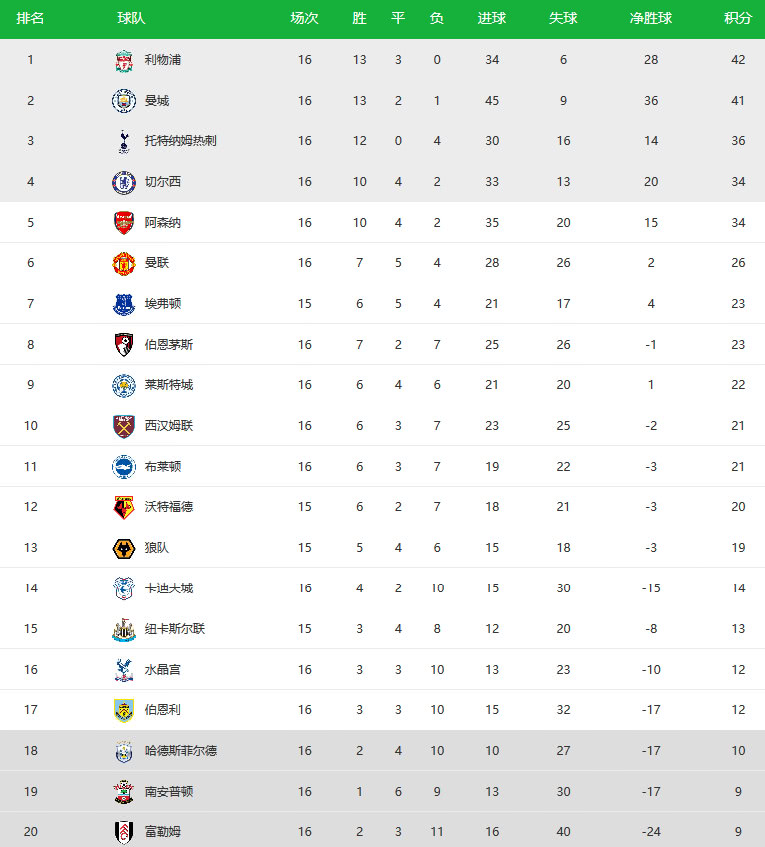Click the Tottenham Hotspur crest icon
The width and height of the screenshot is (765, 847).
coord(123,141)
